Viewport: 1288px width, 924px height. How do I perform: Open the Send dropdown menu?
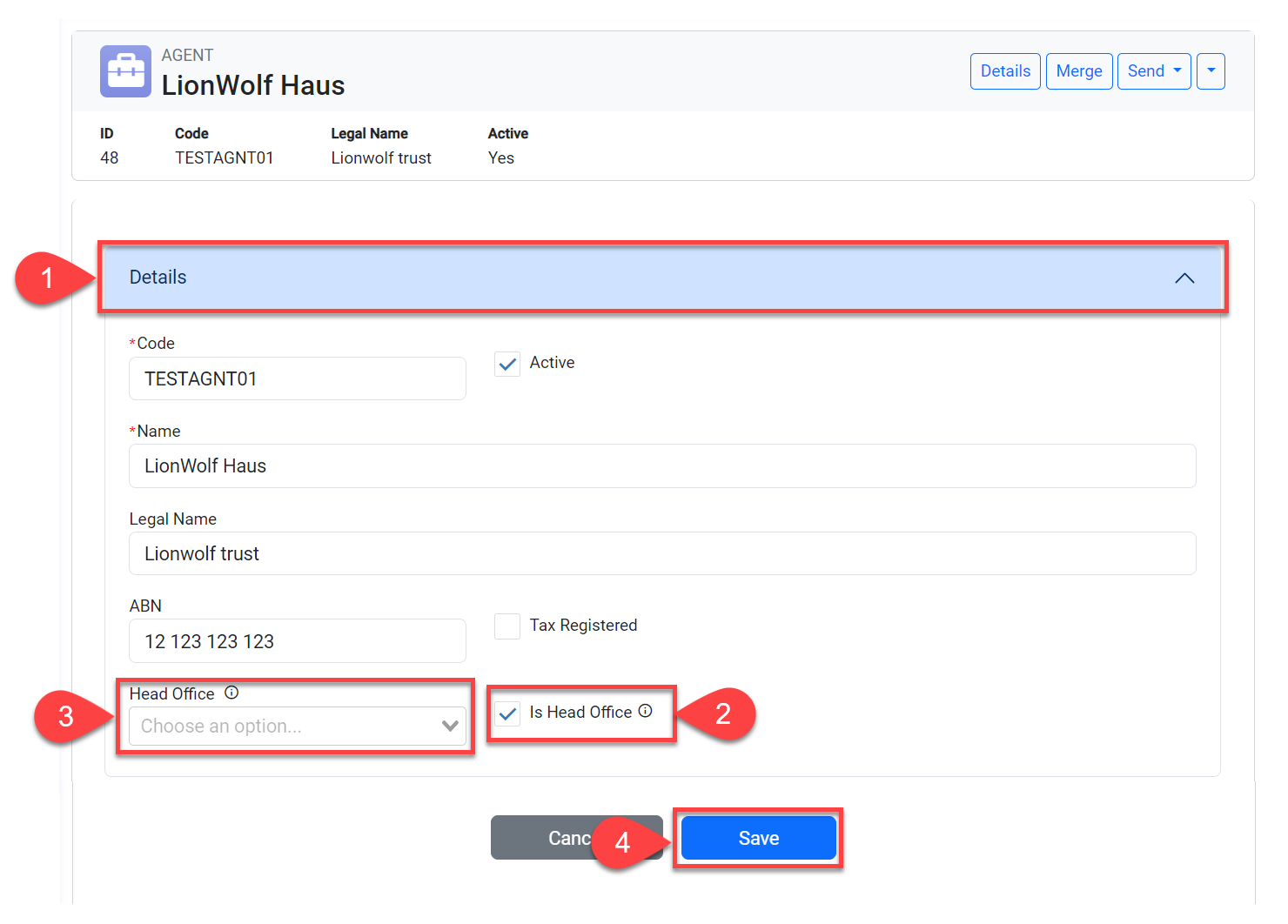(x=1153, y=71)
